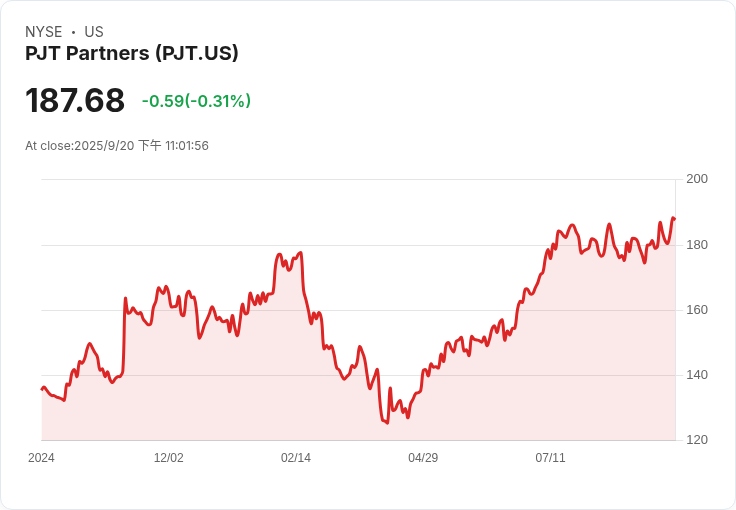Image resolution: width=736 pixels, height=510 pixels.
Task: Click the 04/29 date axis label
Action: [423, 458]
